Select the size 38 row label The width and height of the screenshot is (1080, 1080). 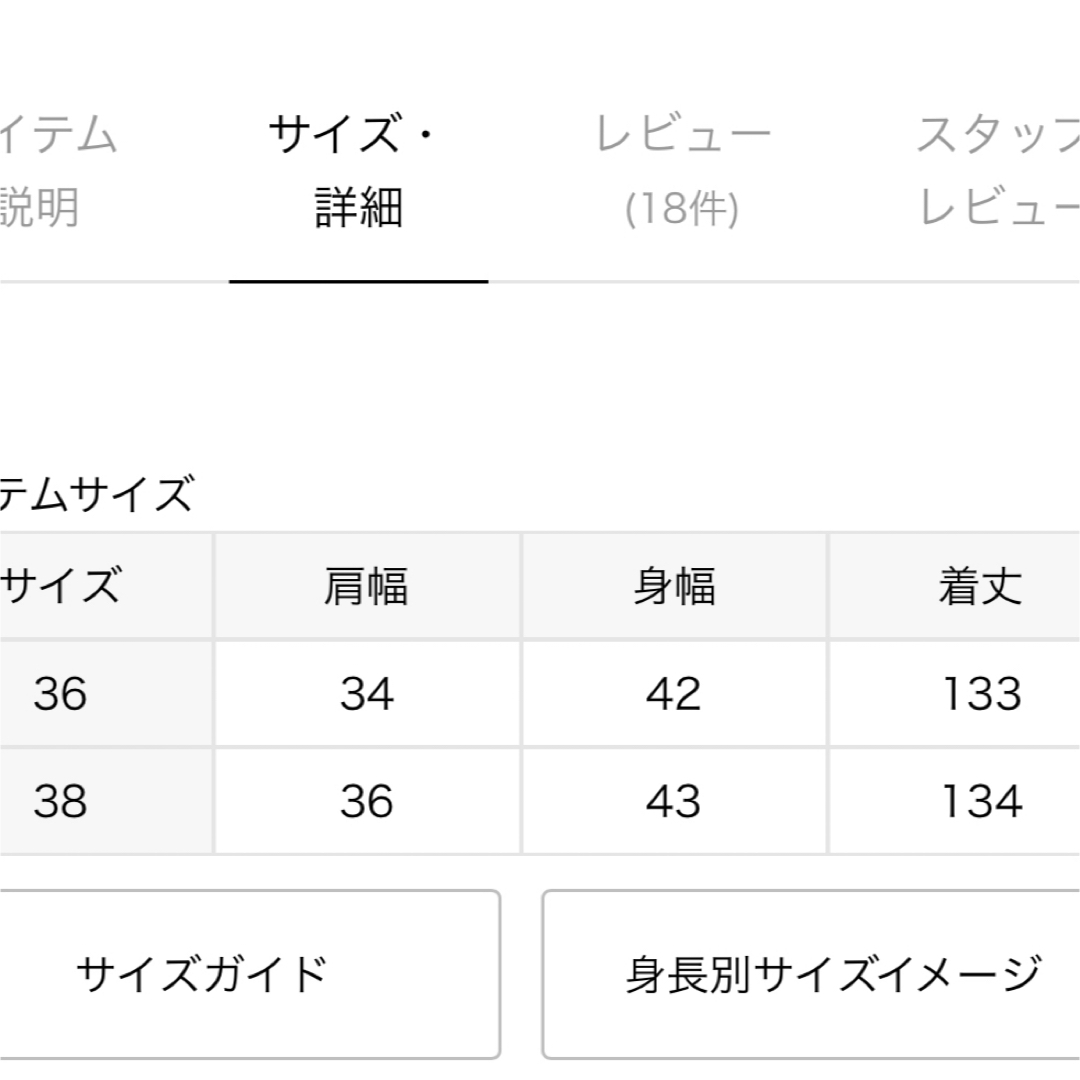tap(61, 800)
